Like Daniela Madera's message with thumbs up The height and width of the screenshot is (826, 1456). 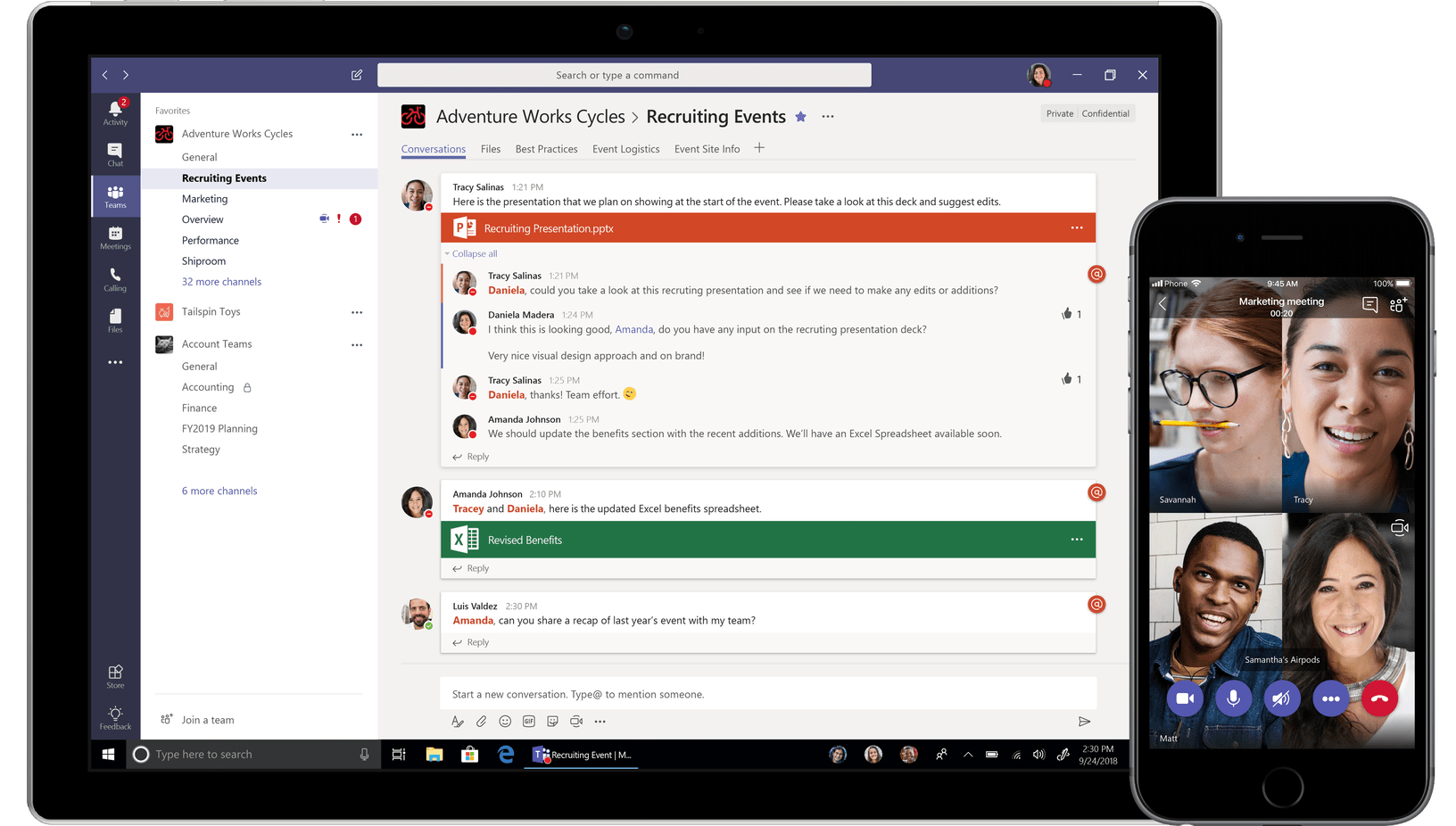(1067, 314)
